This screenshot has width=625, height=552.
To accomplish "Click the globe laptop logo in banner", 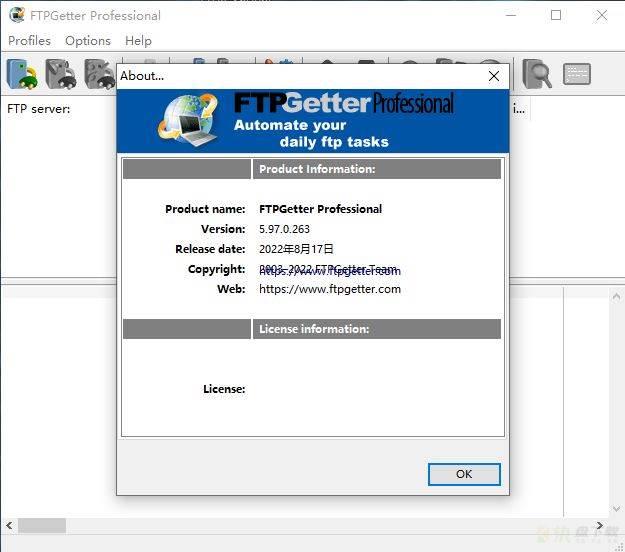I will tap(188, 120).
